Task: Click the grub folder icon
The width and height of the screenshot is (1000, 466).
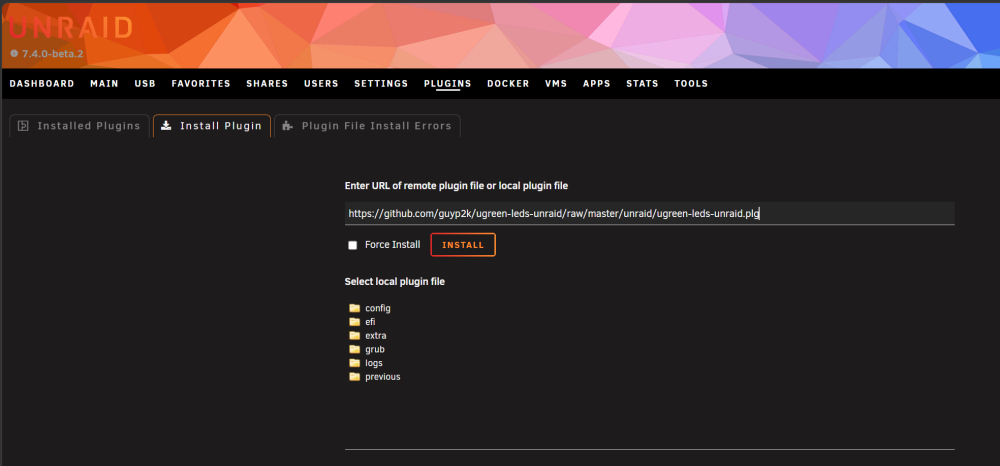Action: tap(355, 349)
